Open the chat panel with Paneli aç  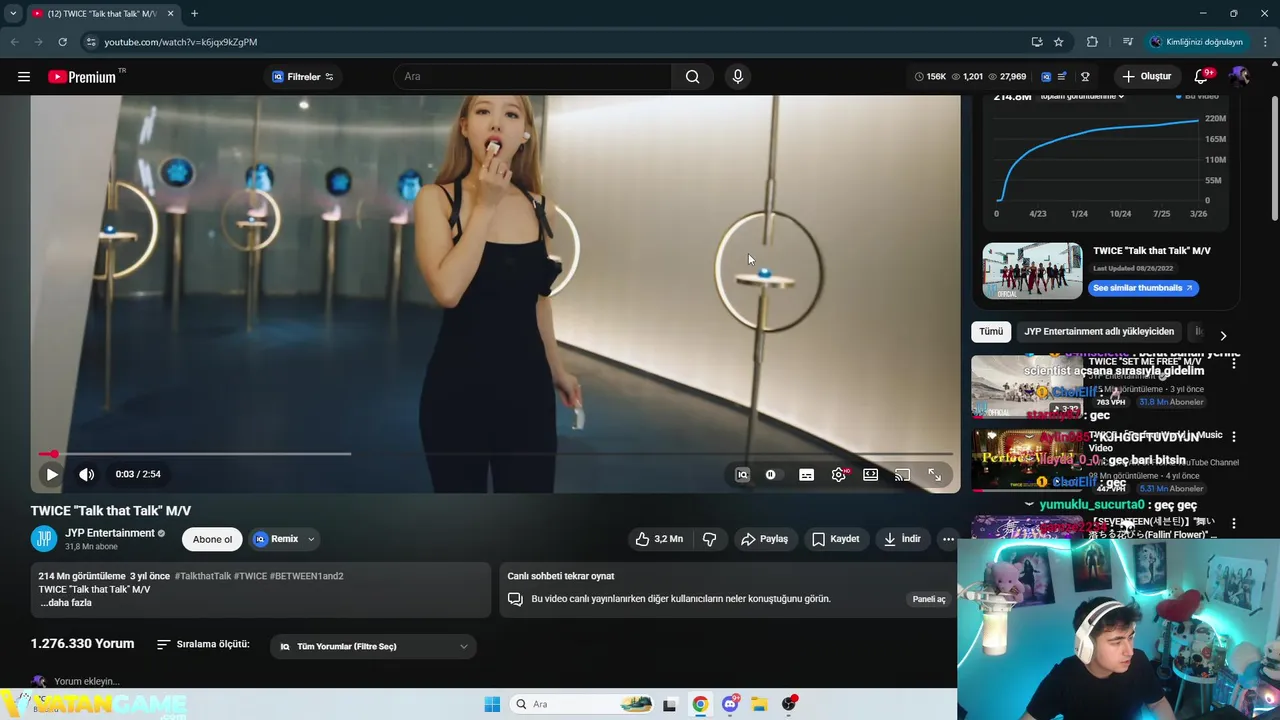[929, 599]
